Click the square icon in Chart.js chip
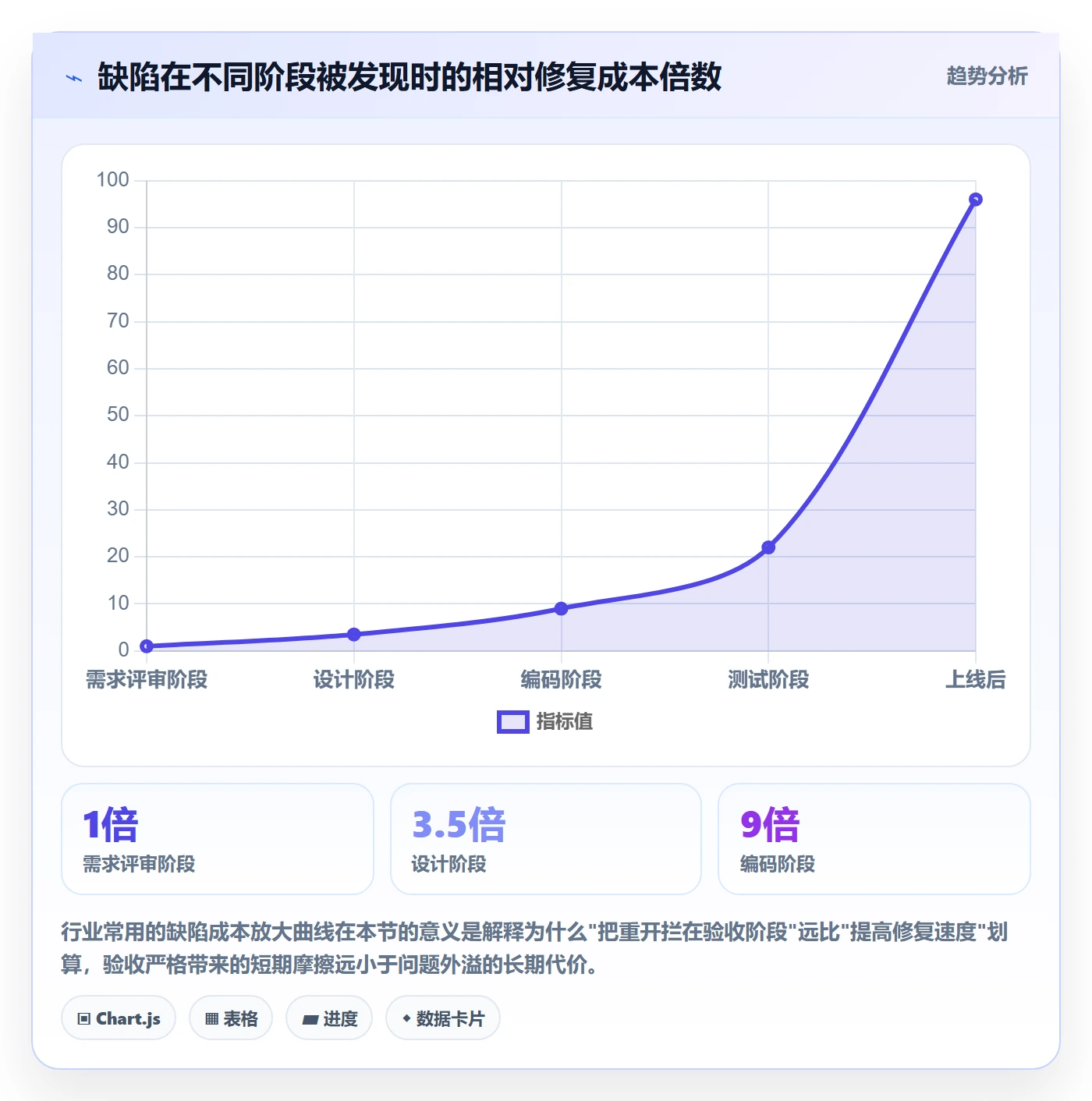This screenshot has width=1092, height=1101. (84, 1018)
